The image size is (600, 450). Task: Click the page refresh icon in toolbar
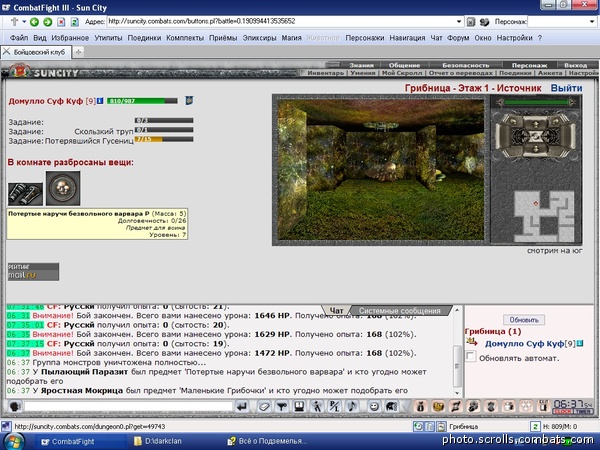click(75, 22)
